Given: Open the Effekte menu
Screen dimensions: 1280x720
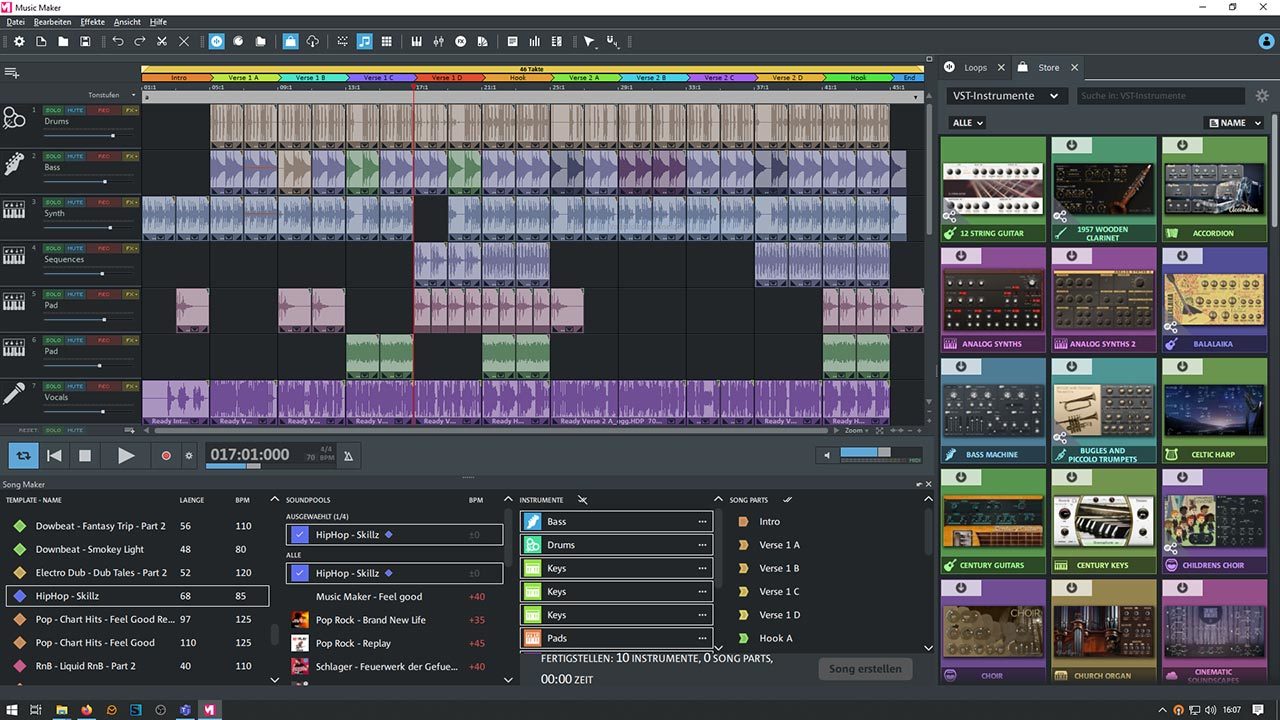Looking at the screenshot, I should (92, 22).
